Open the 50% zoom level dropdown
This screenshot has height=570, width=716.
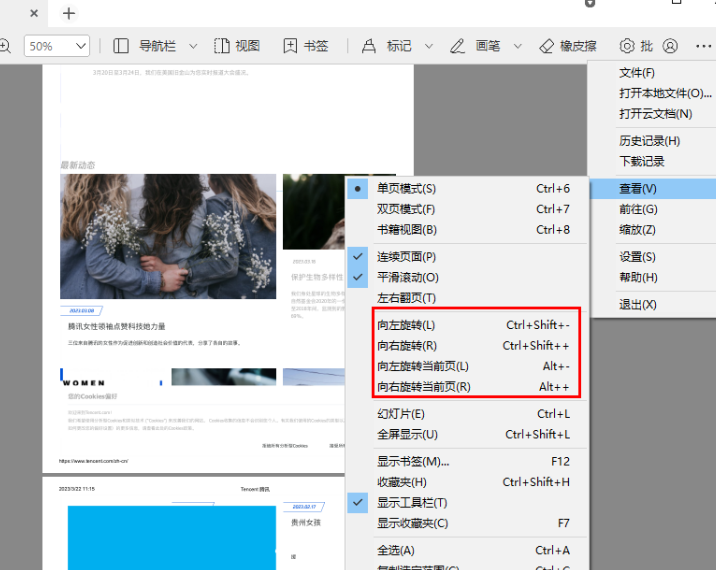tap(57, 46)
